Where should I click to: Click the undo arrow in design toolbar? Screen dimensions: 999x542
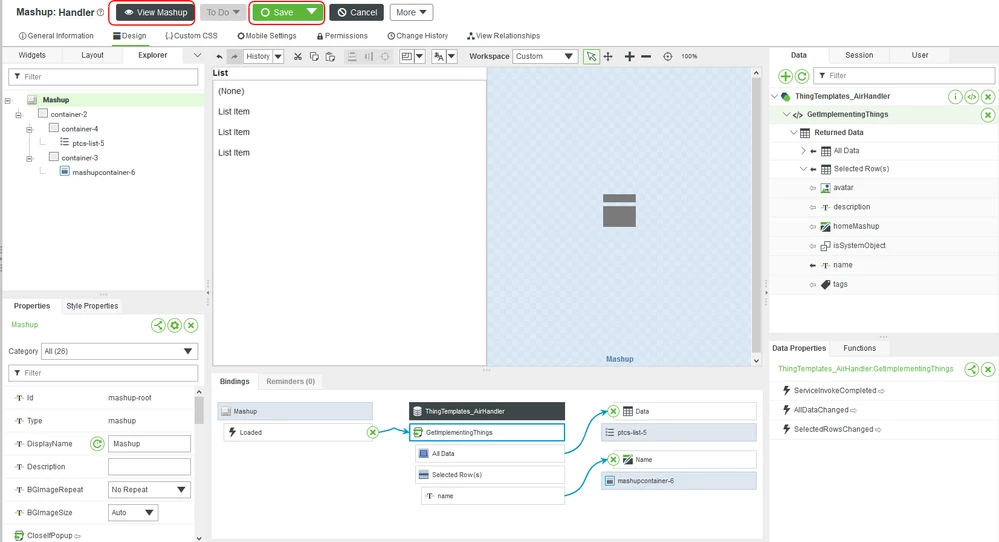[x=219, y=56]
